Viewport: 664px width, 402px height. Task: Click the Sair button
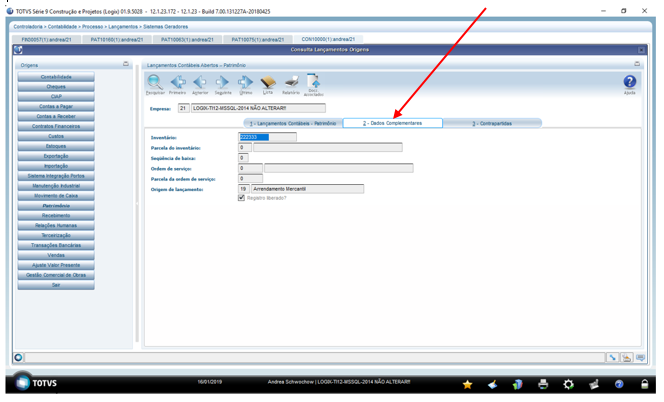[x=56, y=285]
